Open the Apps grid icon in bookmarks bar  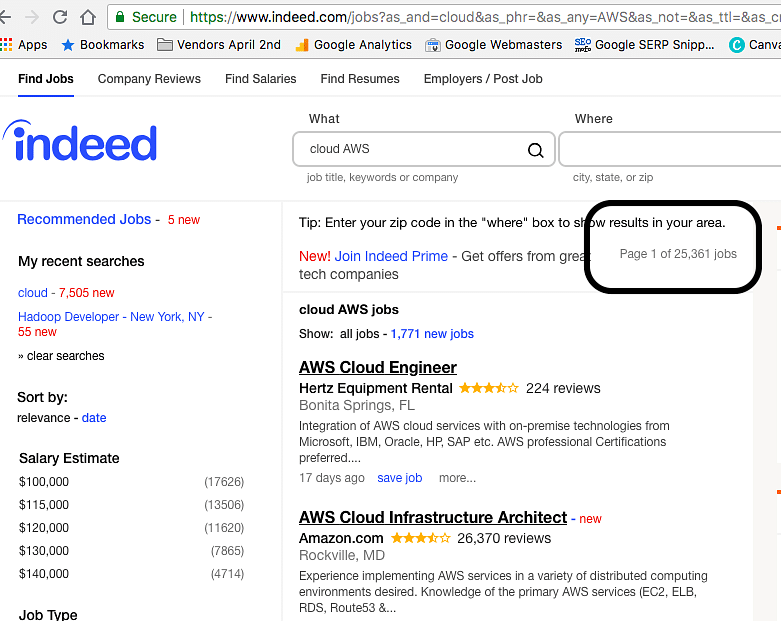[6, 45]
